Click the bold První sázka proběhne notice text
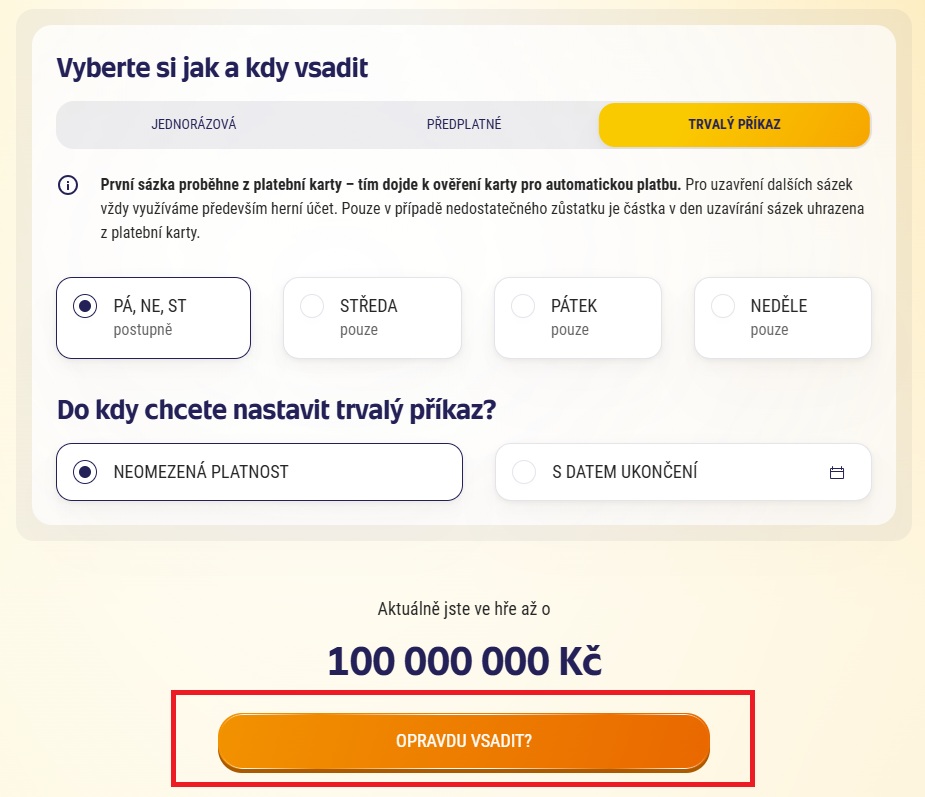This screenshot has height=797, width=925. point(391,185)
